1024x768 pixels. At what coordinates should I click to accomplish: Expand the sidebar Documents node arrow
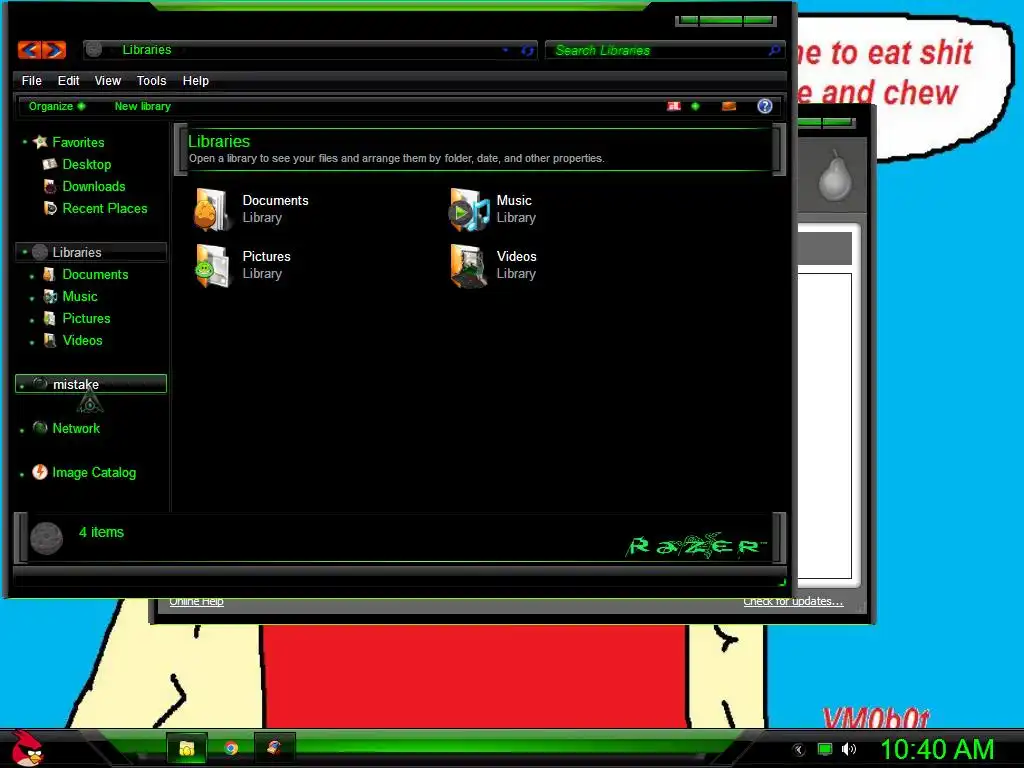pyautogui.click(x=32, y=277)
